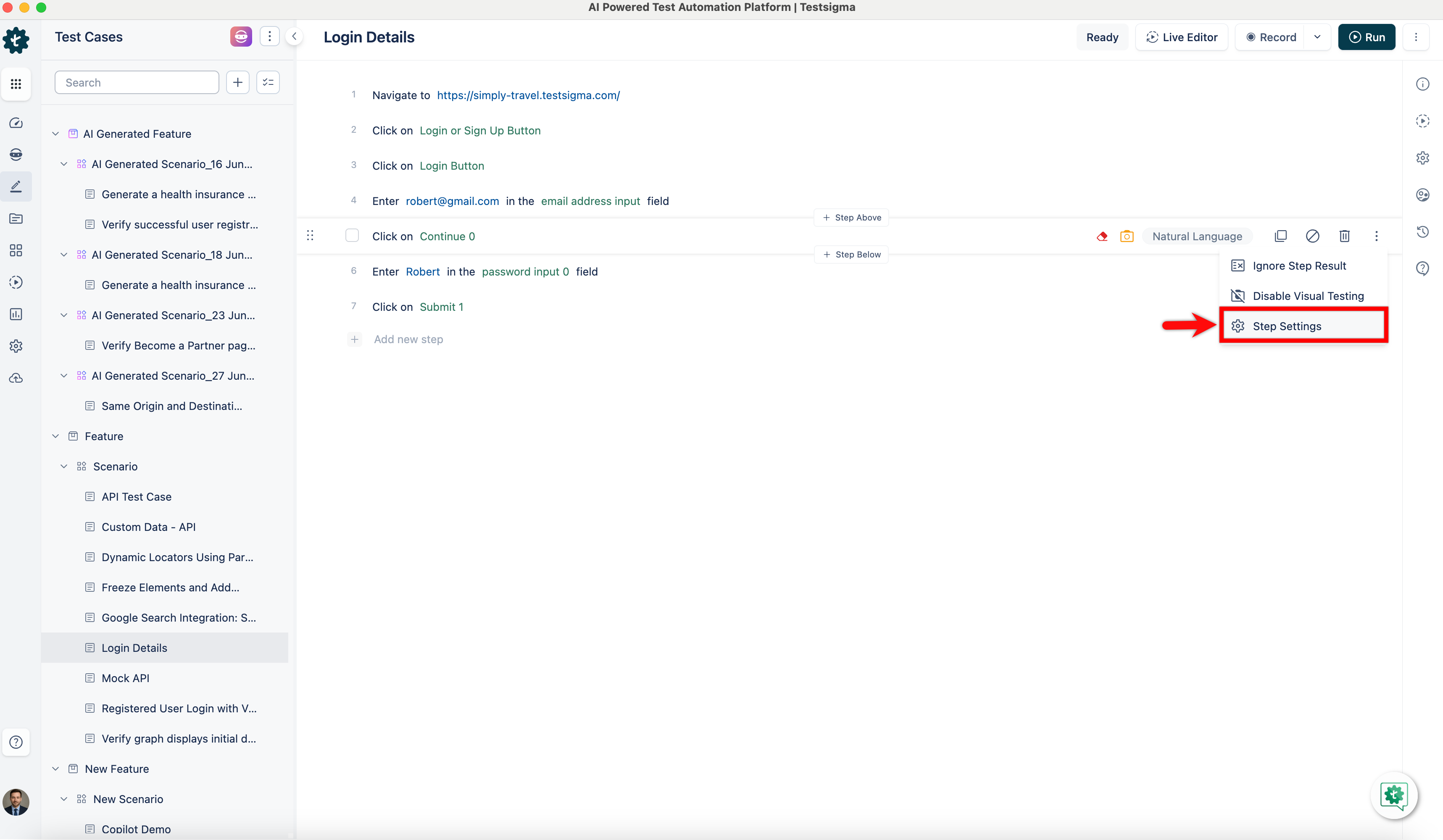Click the history icon in right sidebar
1443x840 pixels.
pyautogui.click(x=1422, y=232)
